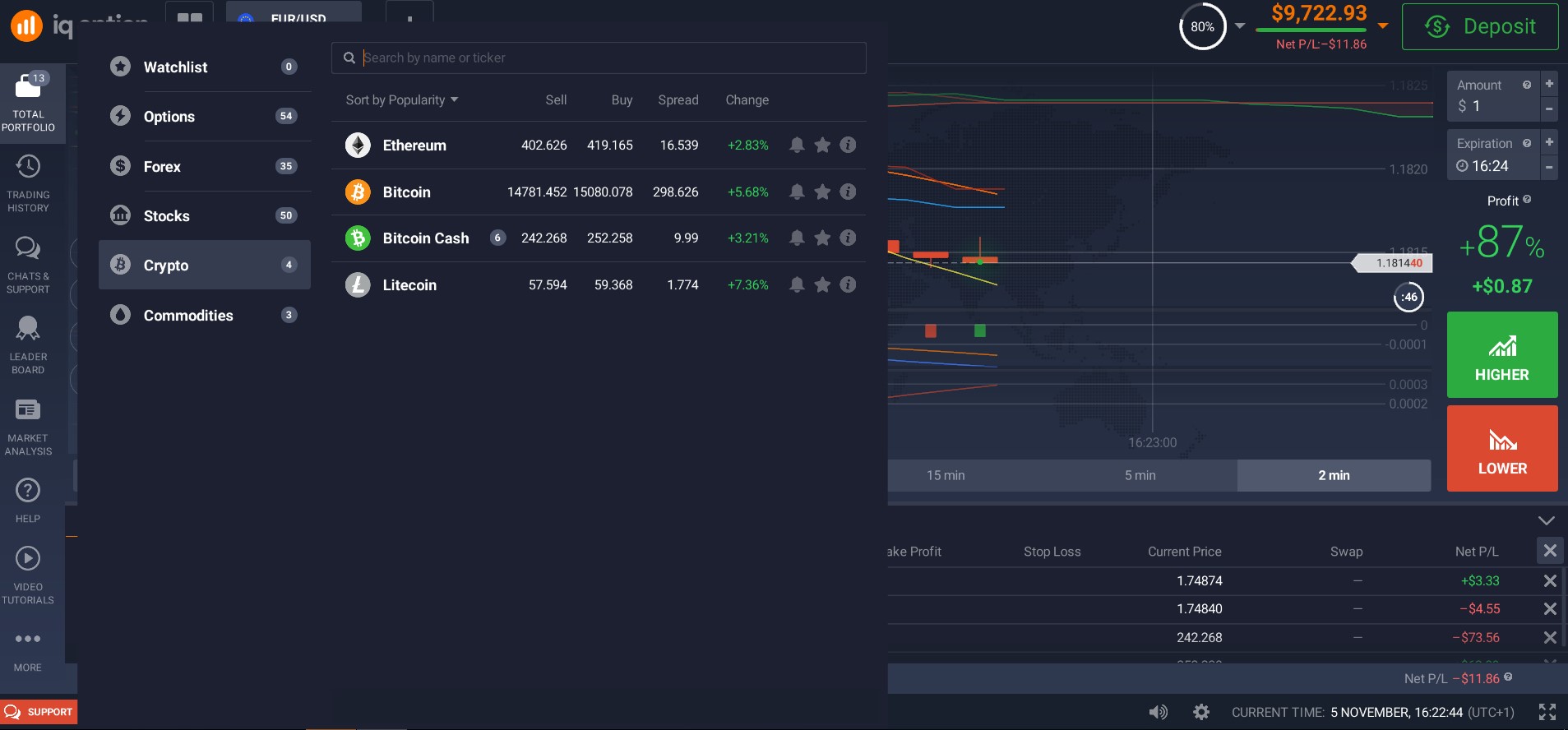
Task: Click the Bitcoin Cash info icon
Action: (x=848, y=238)
